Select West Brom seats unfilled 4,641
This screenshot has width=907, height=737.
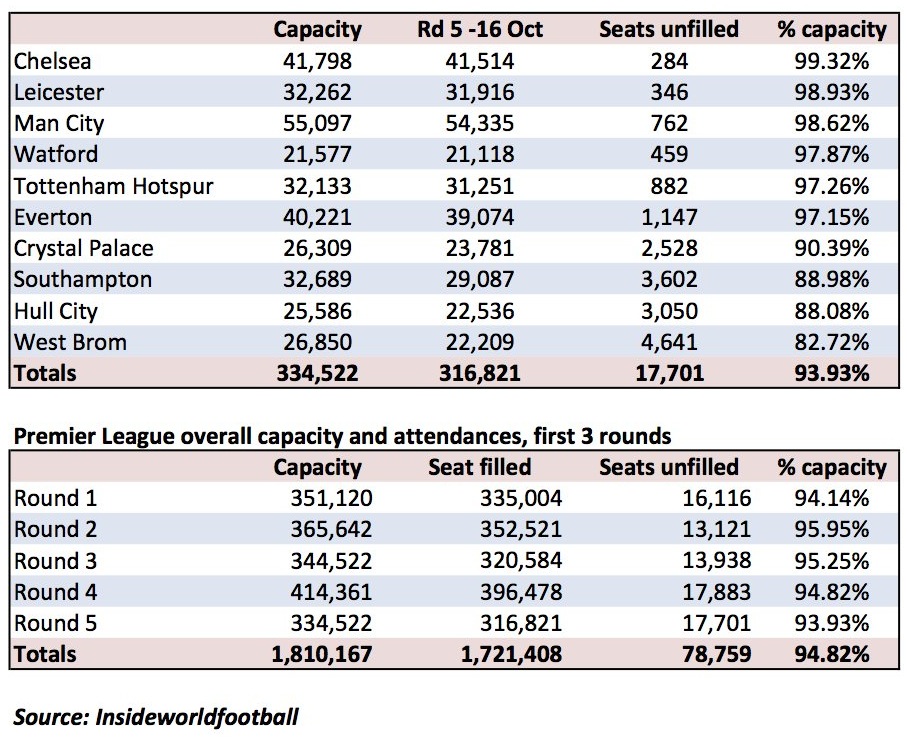(x=669, y=342)
